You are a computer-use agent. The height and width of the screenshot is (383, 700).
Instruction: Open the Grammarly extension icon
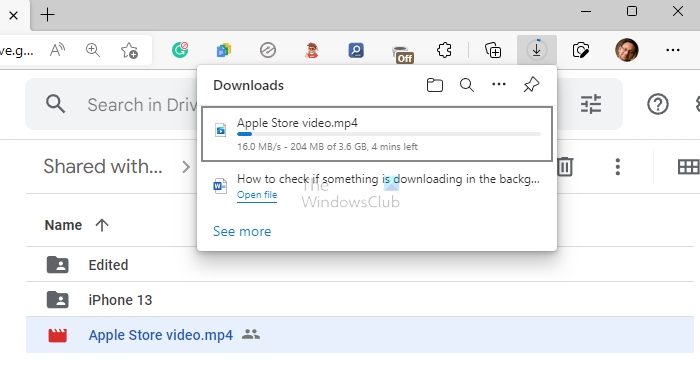180,50
